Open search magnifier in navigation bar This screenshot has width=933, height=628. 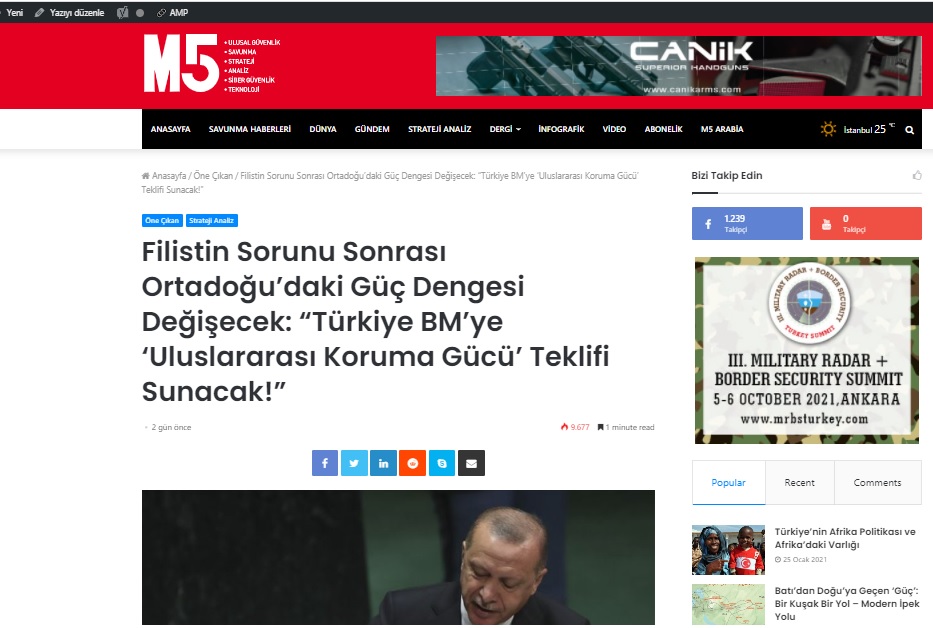click(x=909, y=130)
